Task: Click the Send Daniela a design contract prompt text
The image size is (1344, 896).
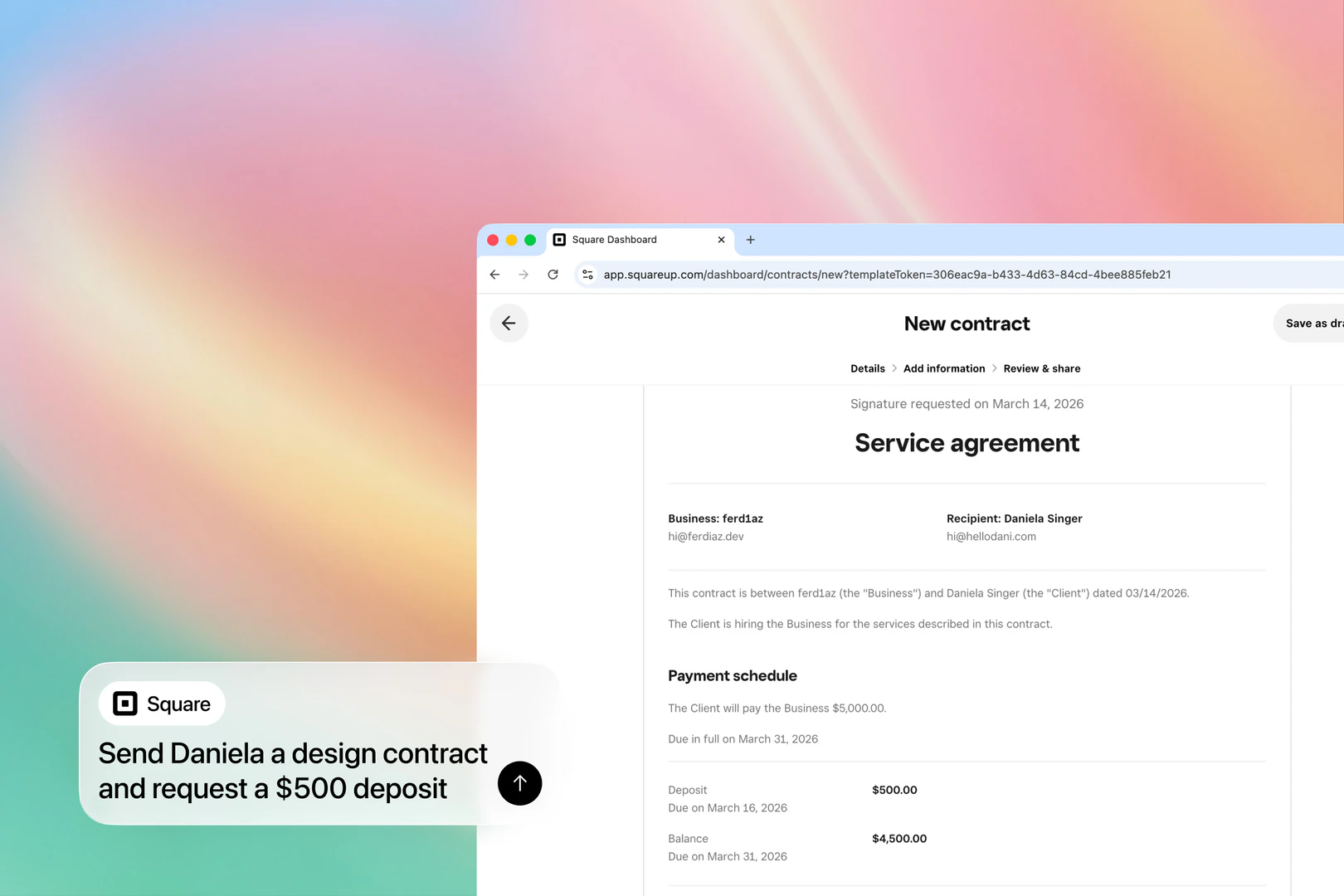Action: click(x=293, y=771)
